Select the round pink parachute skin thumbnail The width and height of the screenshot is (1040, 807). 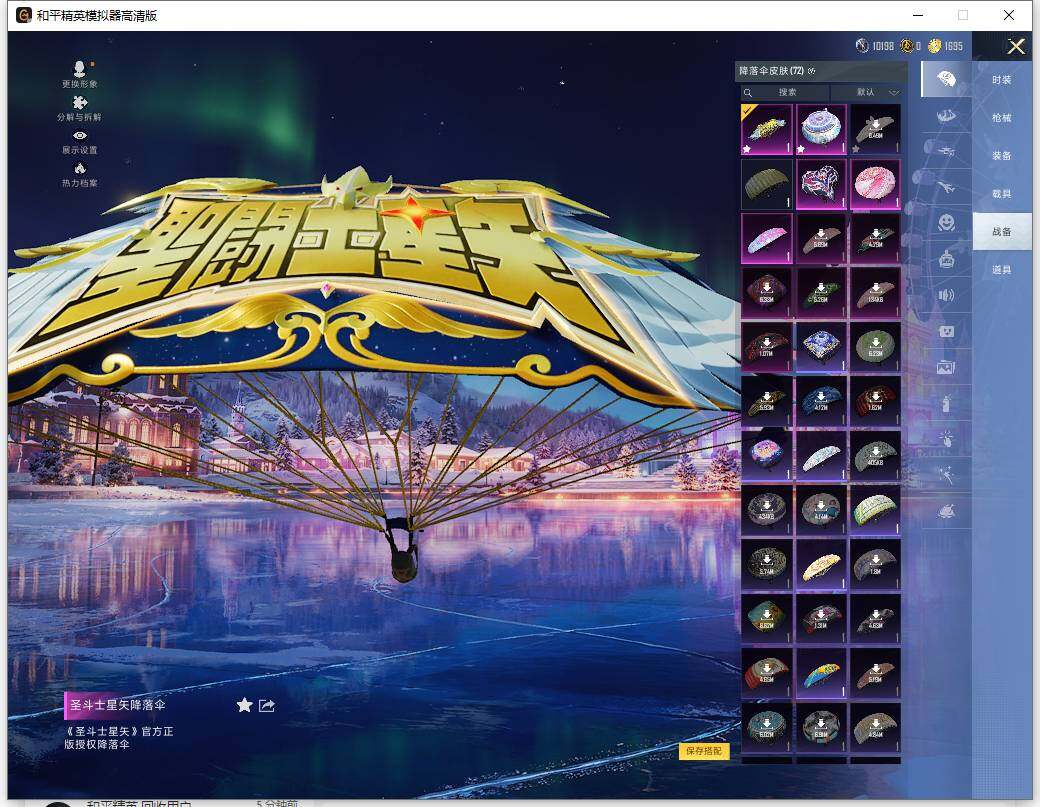pos(876,184)
